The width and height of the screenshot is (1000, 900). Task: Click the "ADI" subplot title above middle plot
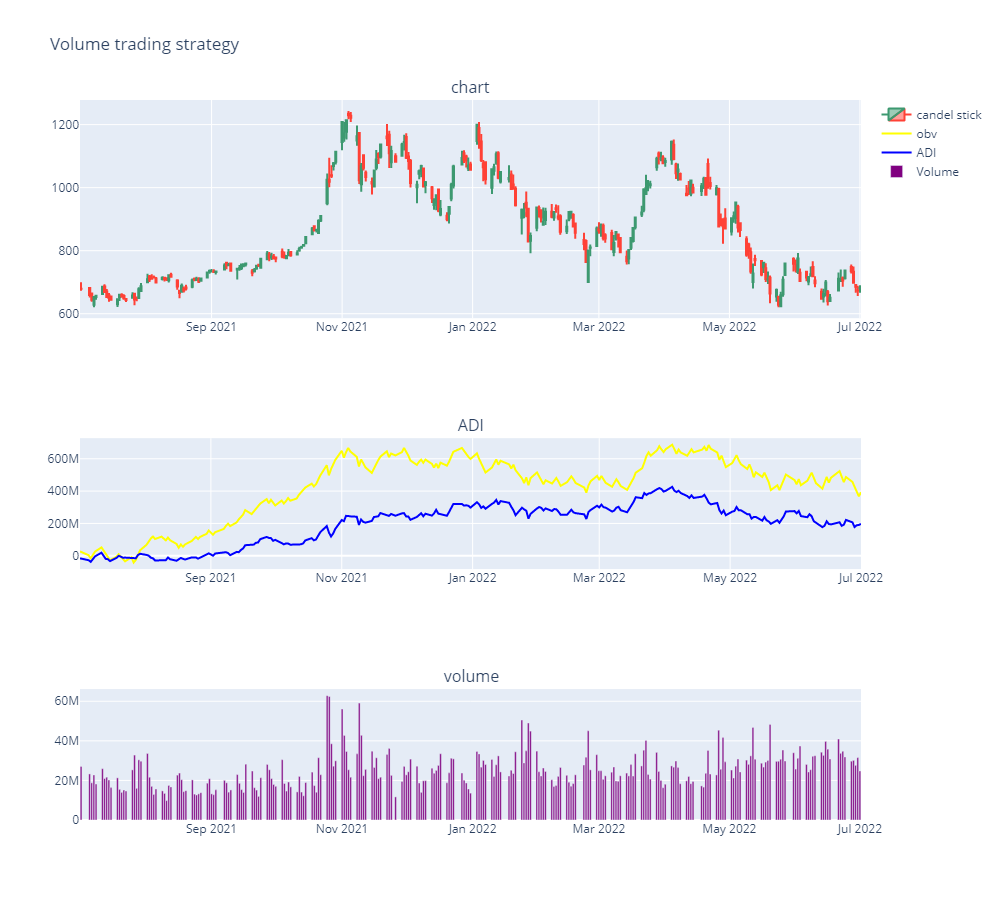[470, 426]
